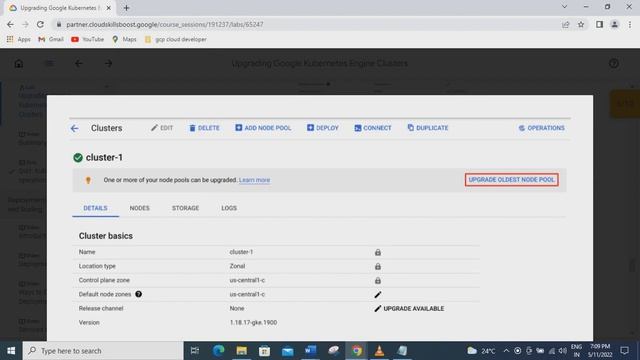Click the lock icon in the Control plane zone row
The width and height of the screenshot is (640, 360).
(378, 281)
